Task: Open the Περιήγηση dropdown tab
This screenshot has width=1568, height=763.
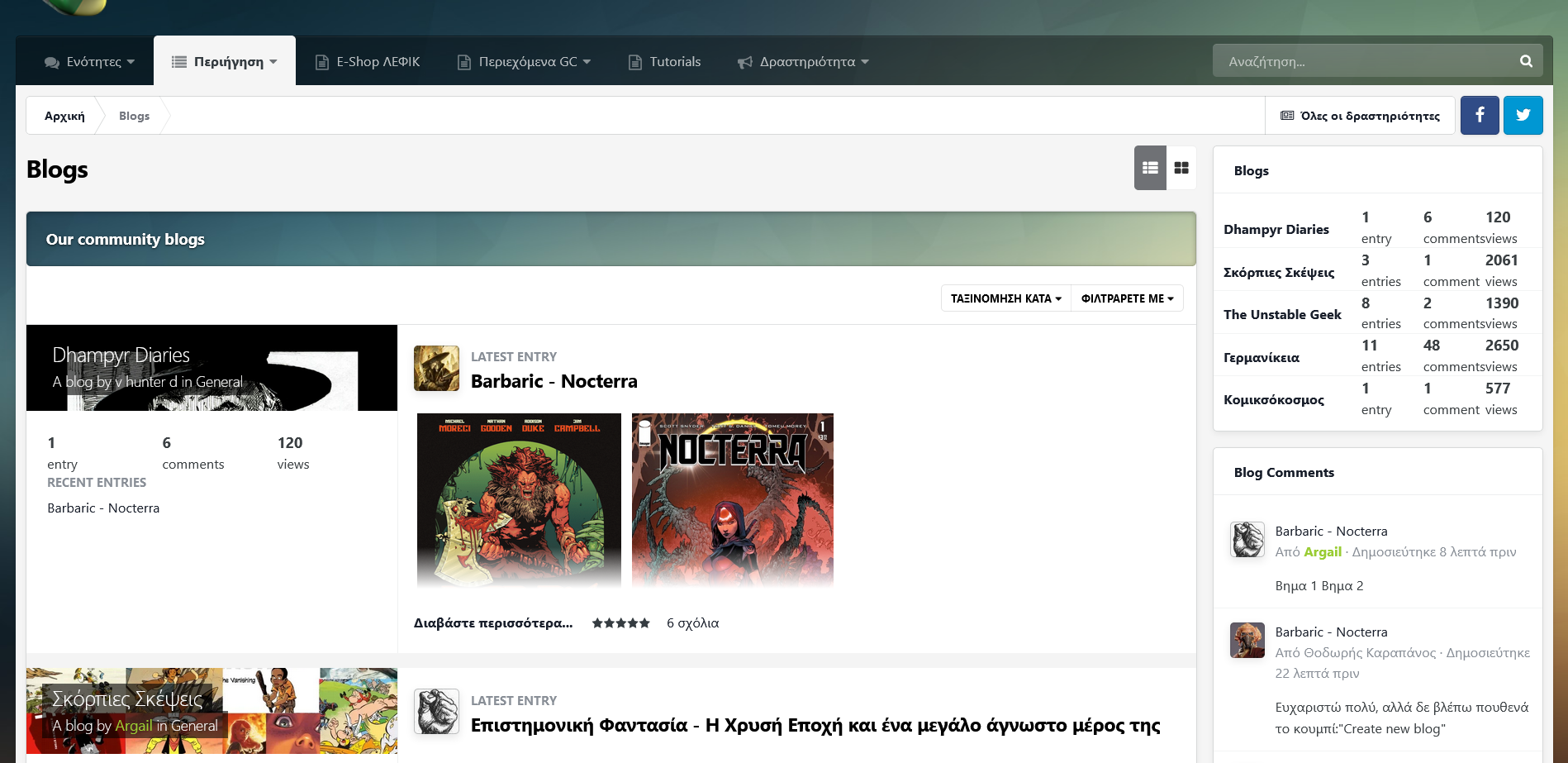Action: tap(225, 62)
